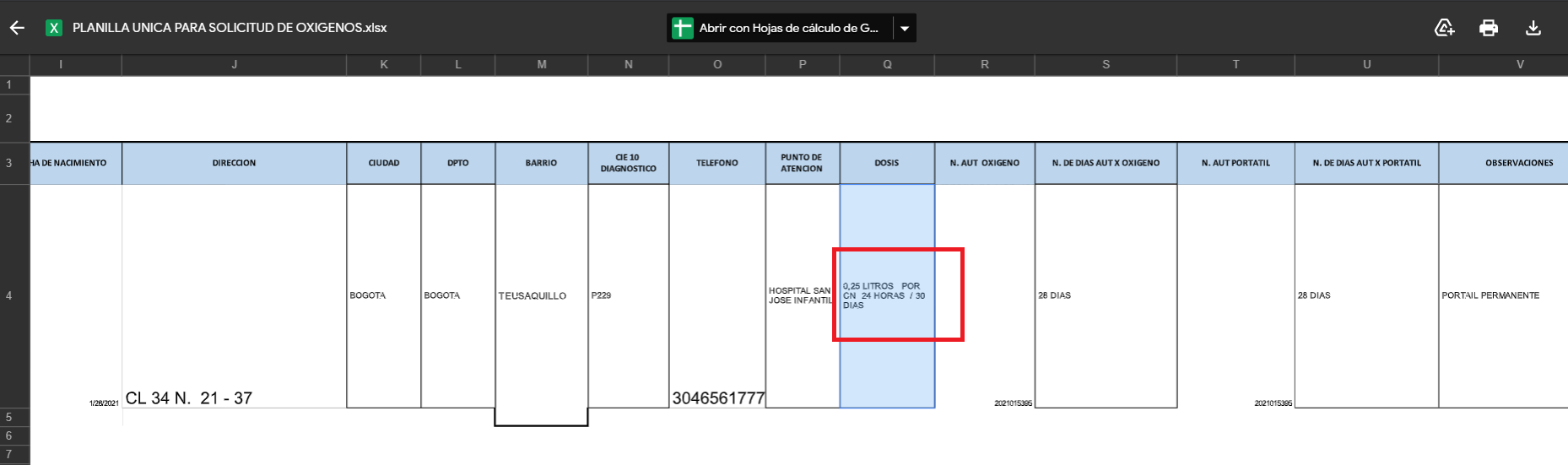Click the DOSIS header cell
The width and height of the screenshot is (1568, 465).
(887, 163)
